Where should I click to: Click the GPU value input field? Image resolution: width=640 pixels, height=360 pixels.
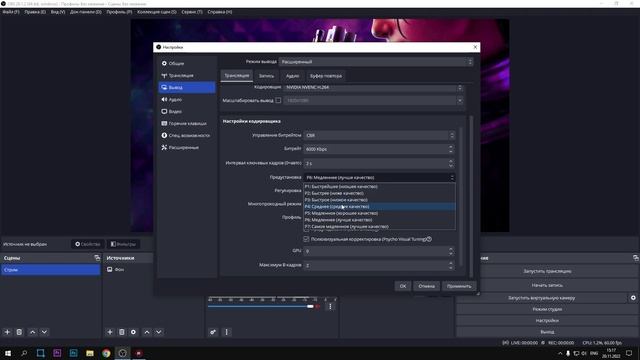[x=376, y=251]
